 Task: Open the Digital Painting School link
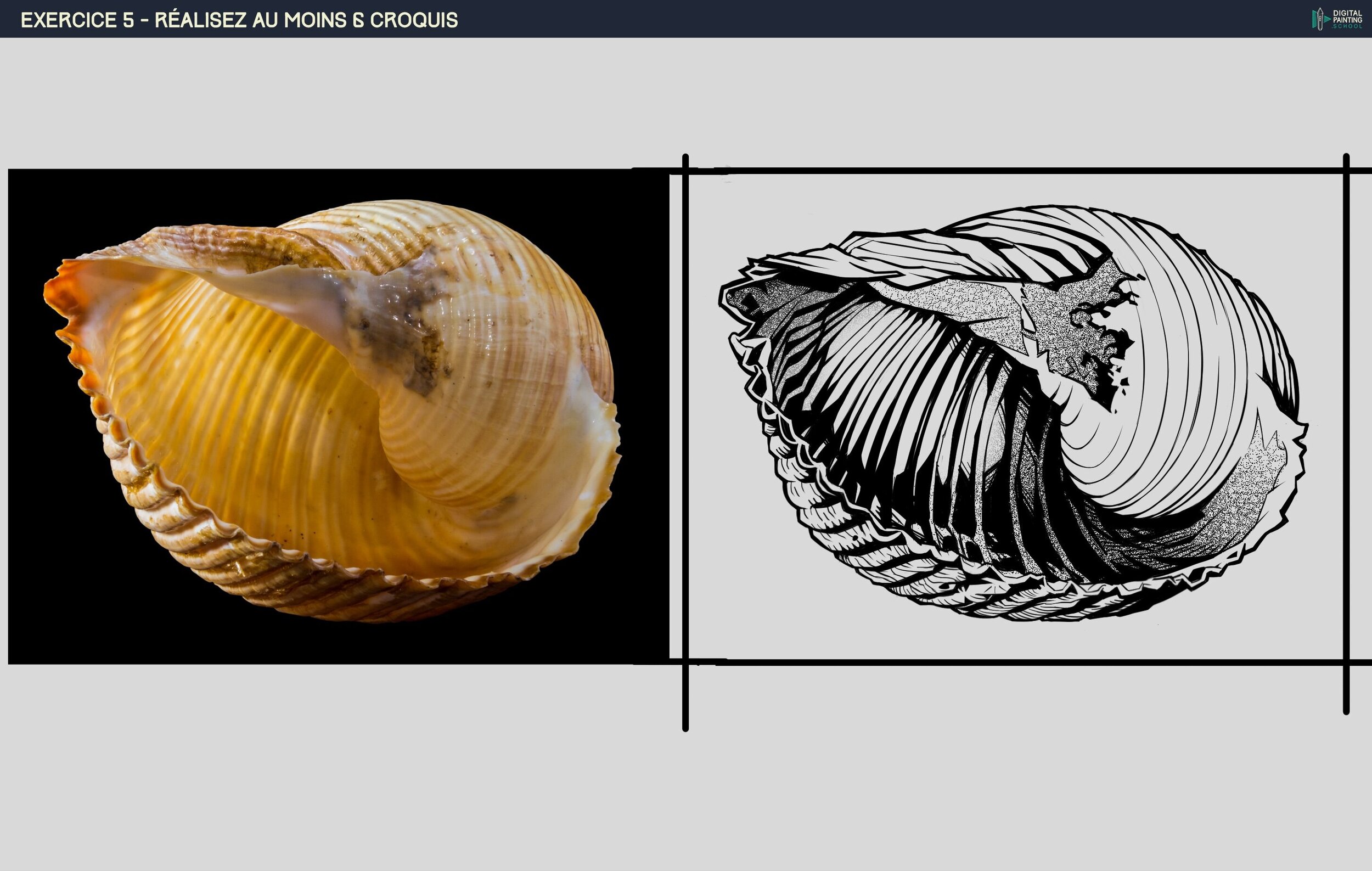[1333, 20]
